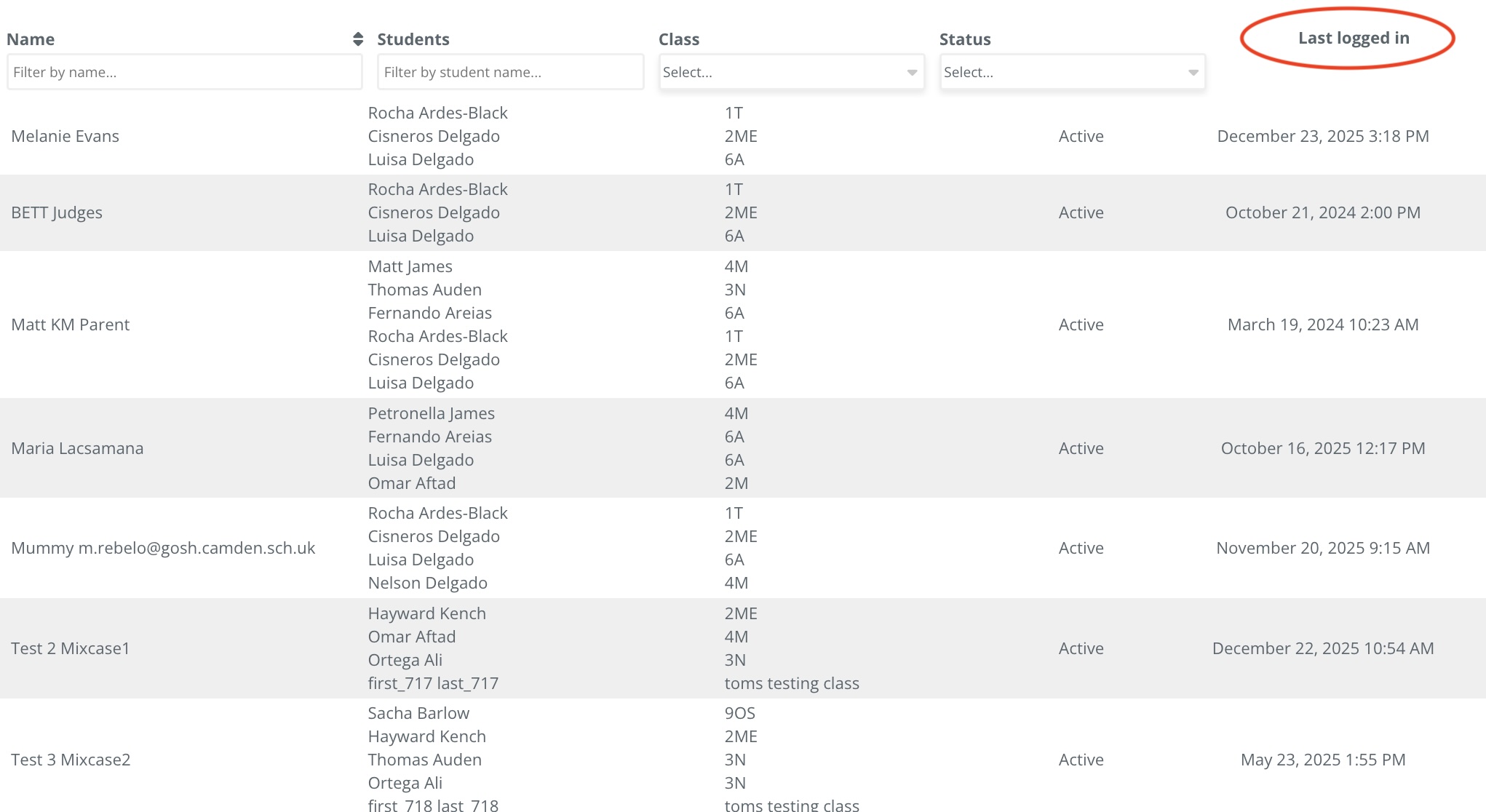Click the Name column sort arrows icon
The width and height of the screenshot is (1486, 812).
click(x=357, y=39)
